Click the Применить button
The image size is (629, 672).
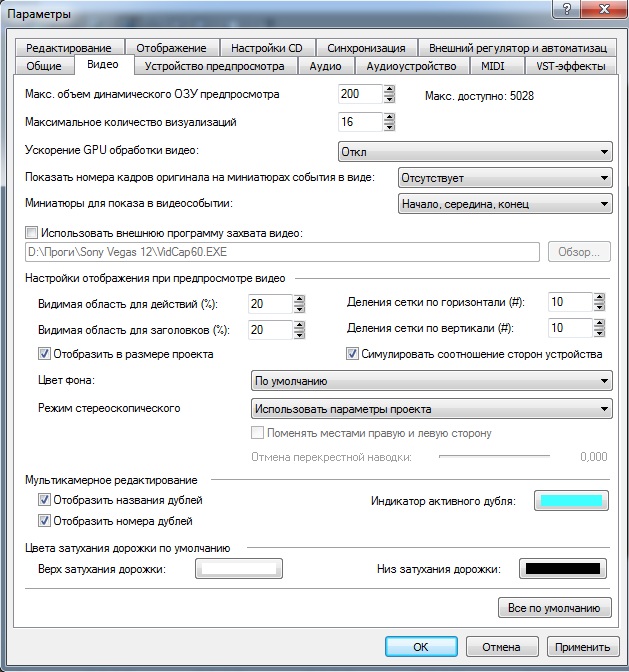pyautogui.click(x=583, y=646)
